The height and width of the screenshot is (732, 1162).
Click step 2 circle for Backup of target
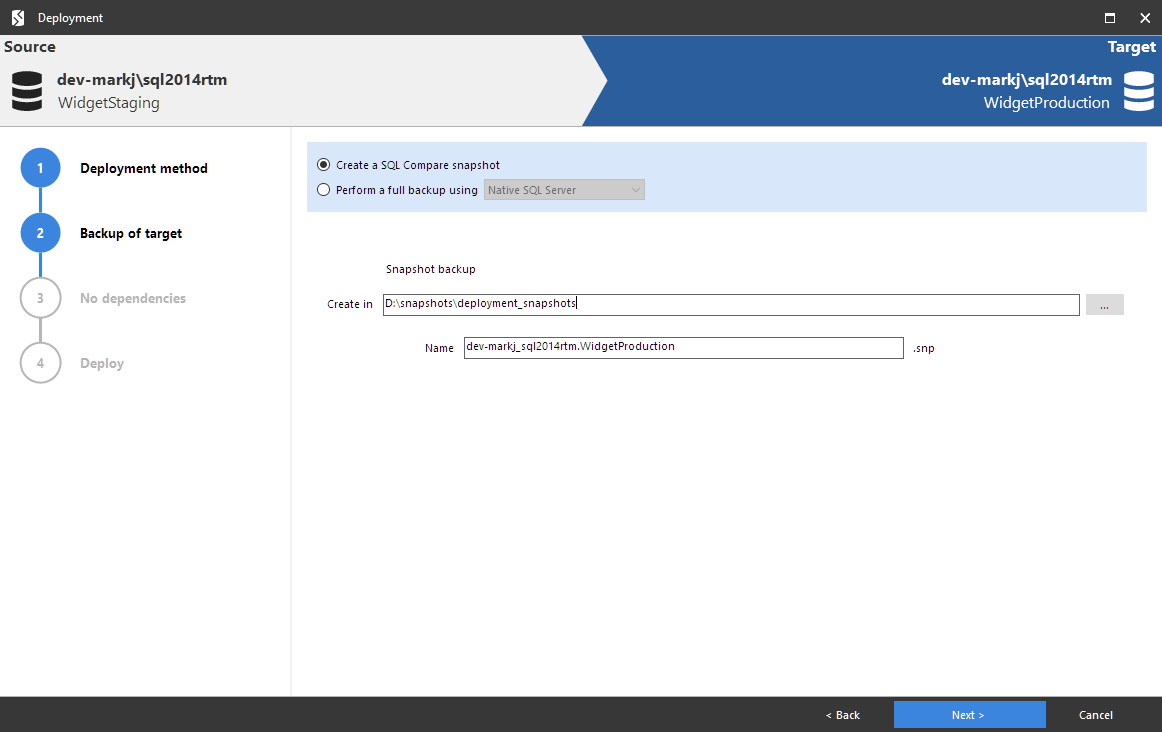40,232
